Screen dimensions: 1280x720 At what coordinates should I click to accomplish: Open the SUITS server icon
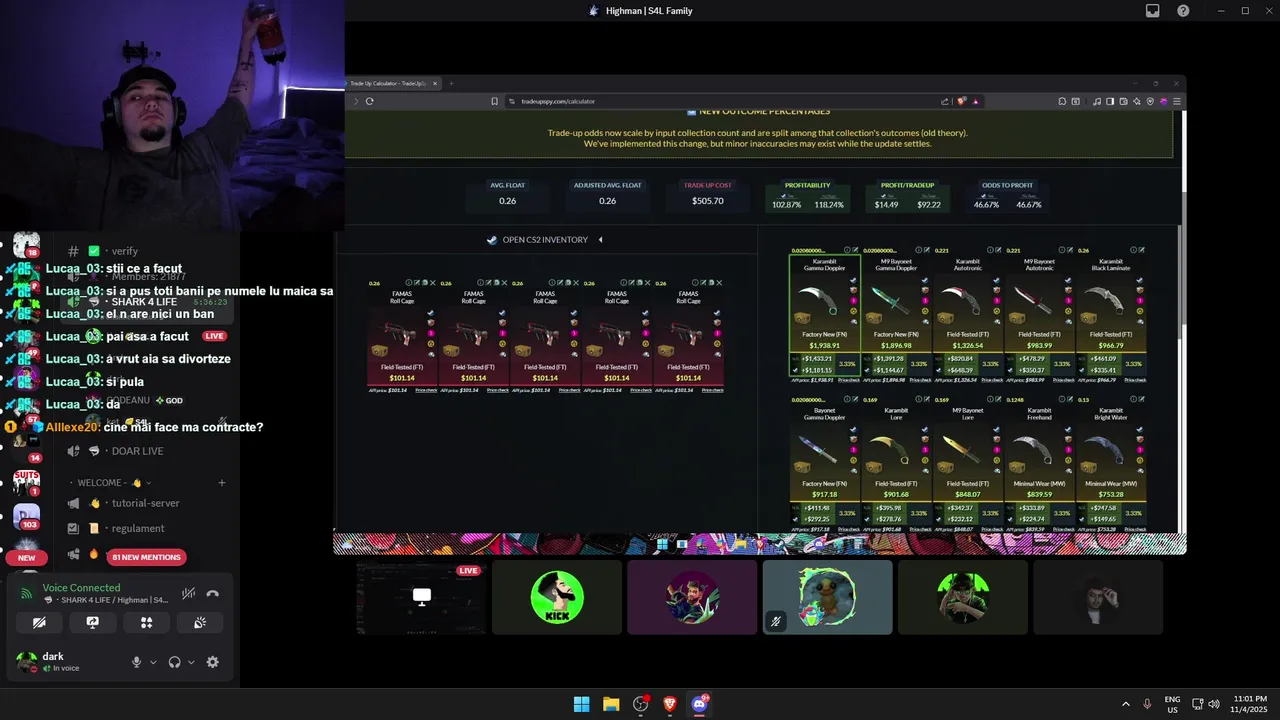[x=26, y=482]
